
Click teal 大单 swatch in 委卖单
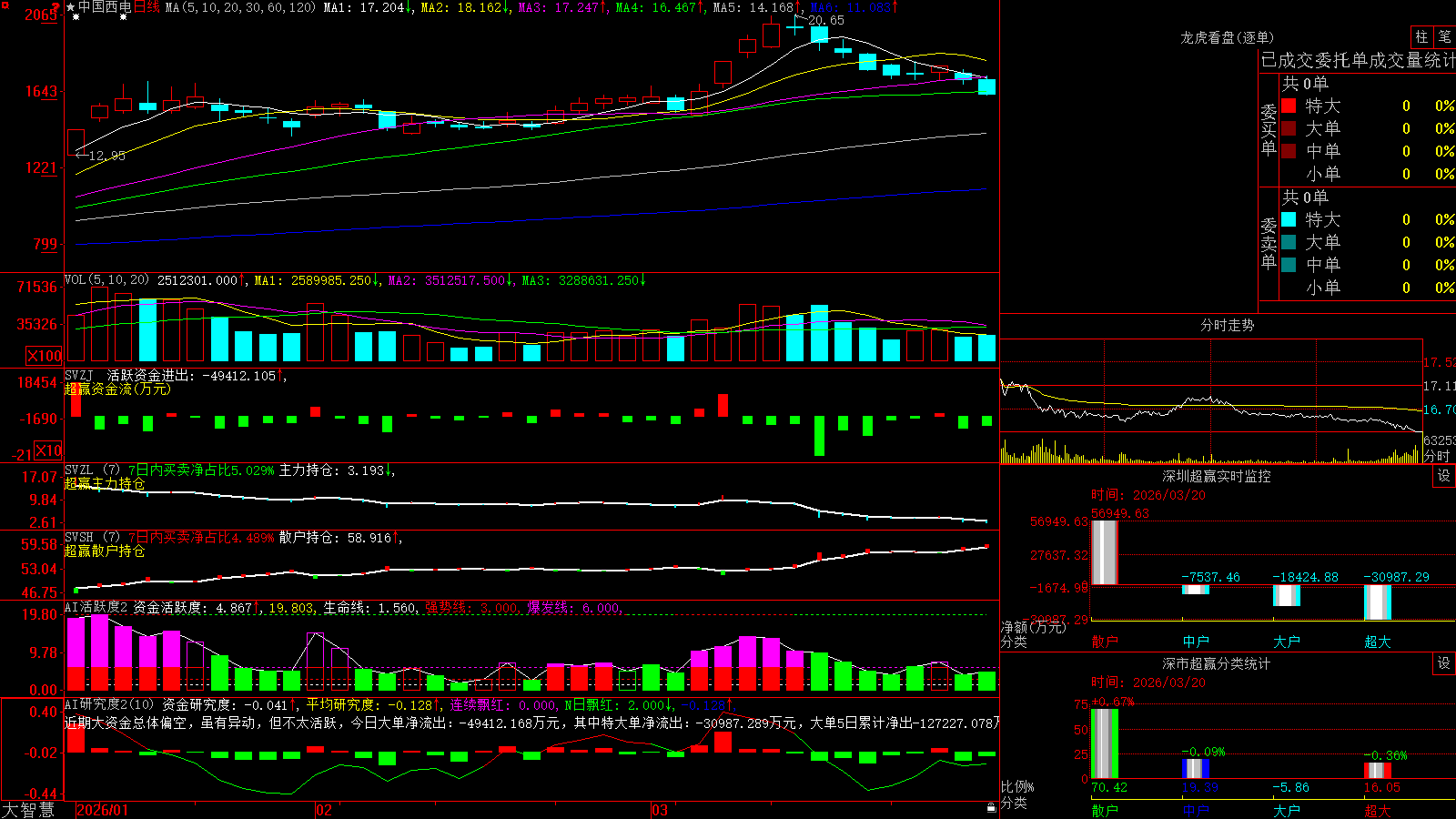pyautogui.click(x=1289, y=242)
